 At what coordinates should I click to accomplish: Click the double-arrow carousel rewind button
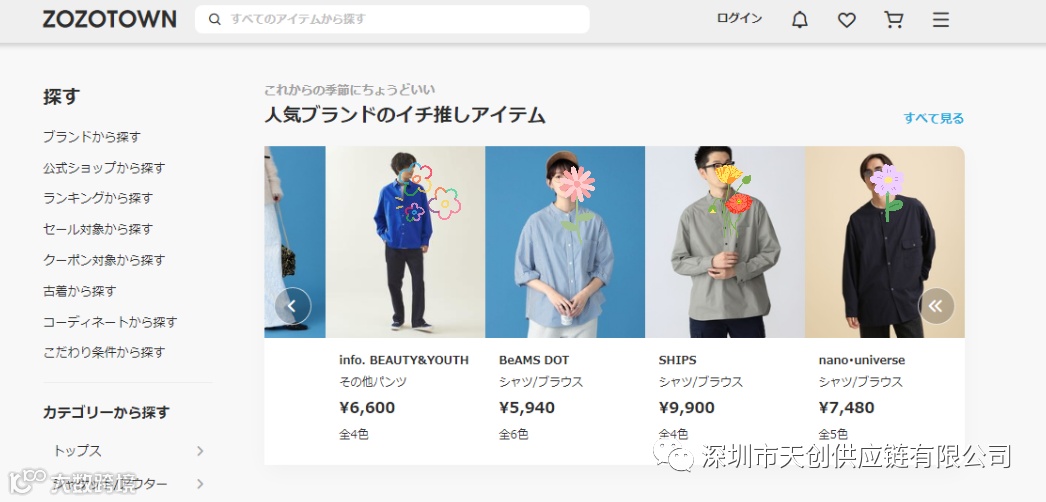click(936, 306)
